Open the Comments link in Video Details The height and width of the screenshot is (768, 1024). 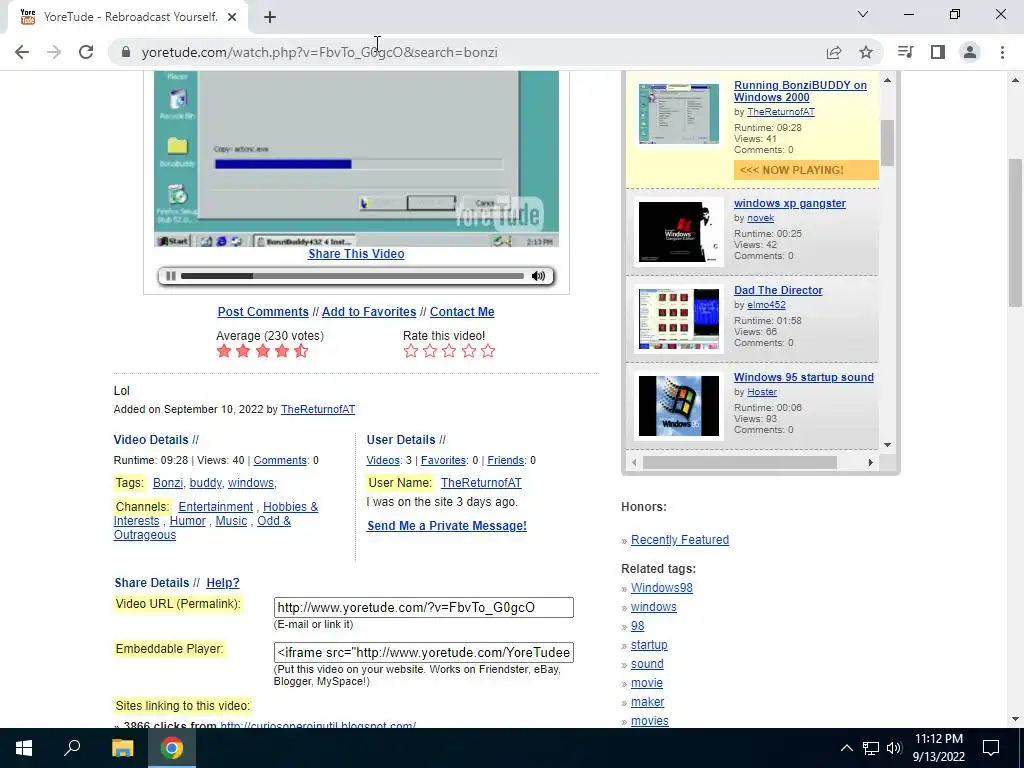tap(280, 460)
